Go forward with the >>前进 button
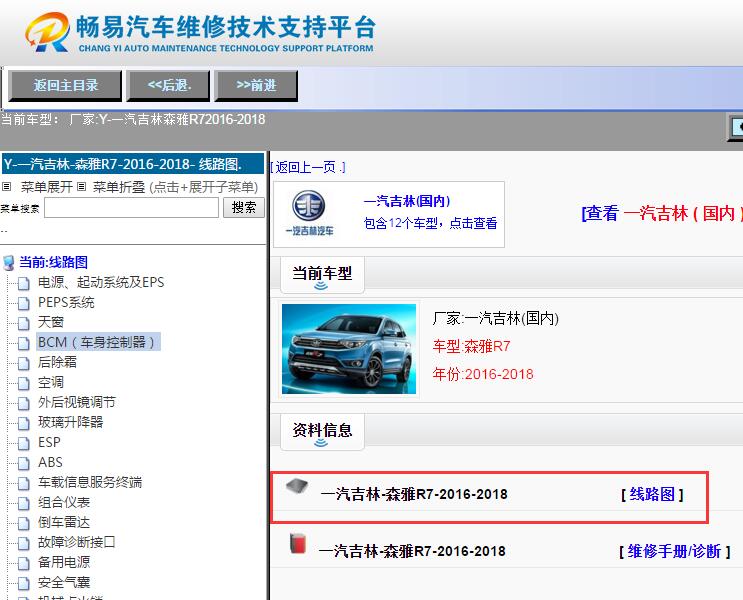Image resolution: width=743 pixels, height=600 pixels. [256, 85]
